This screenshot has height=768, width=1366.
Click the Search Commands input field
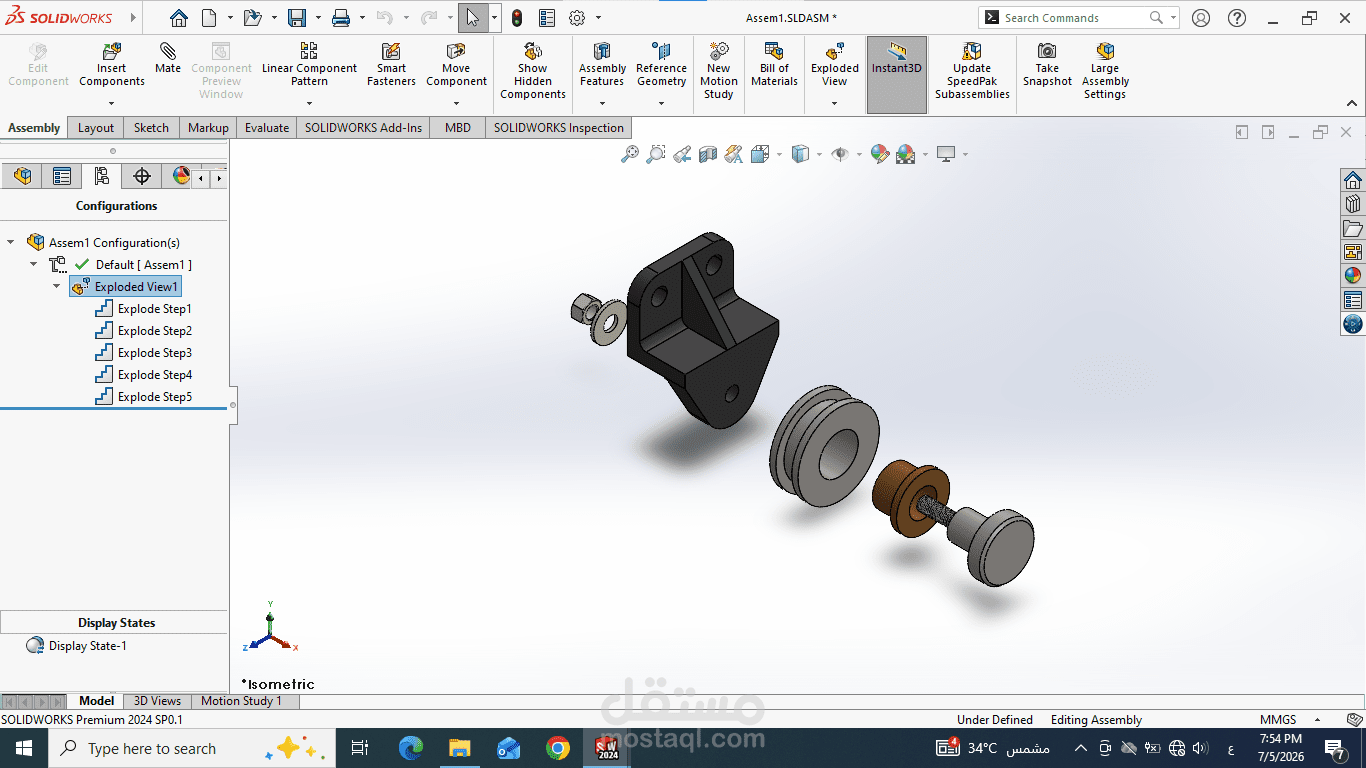pos(1075,18)
